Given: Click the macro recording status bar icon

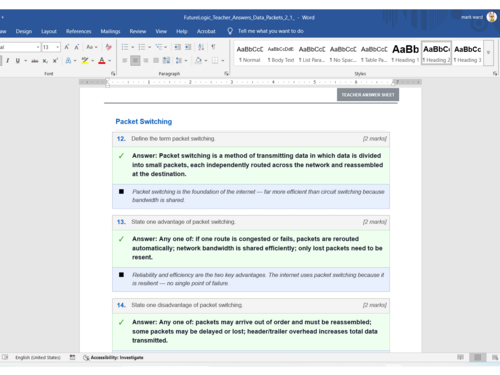Looking at the screenshot, I should click(72, 358).
